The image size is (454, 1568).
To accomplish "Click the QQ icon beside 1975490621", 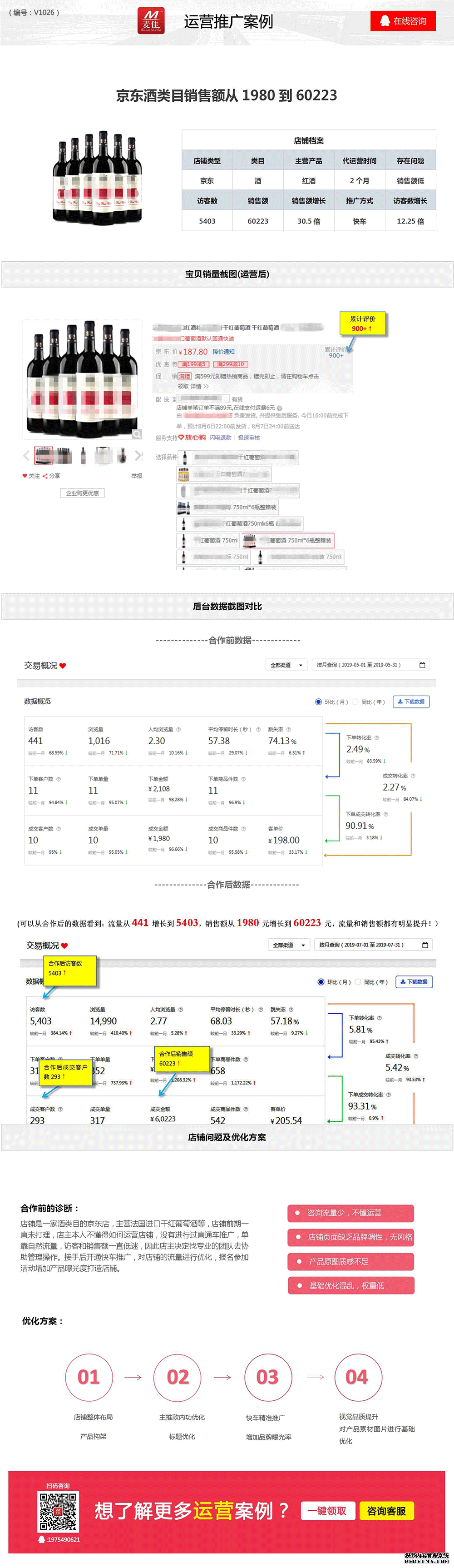I will click(41, 1539).
